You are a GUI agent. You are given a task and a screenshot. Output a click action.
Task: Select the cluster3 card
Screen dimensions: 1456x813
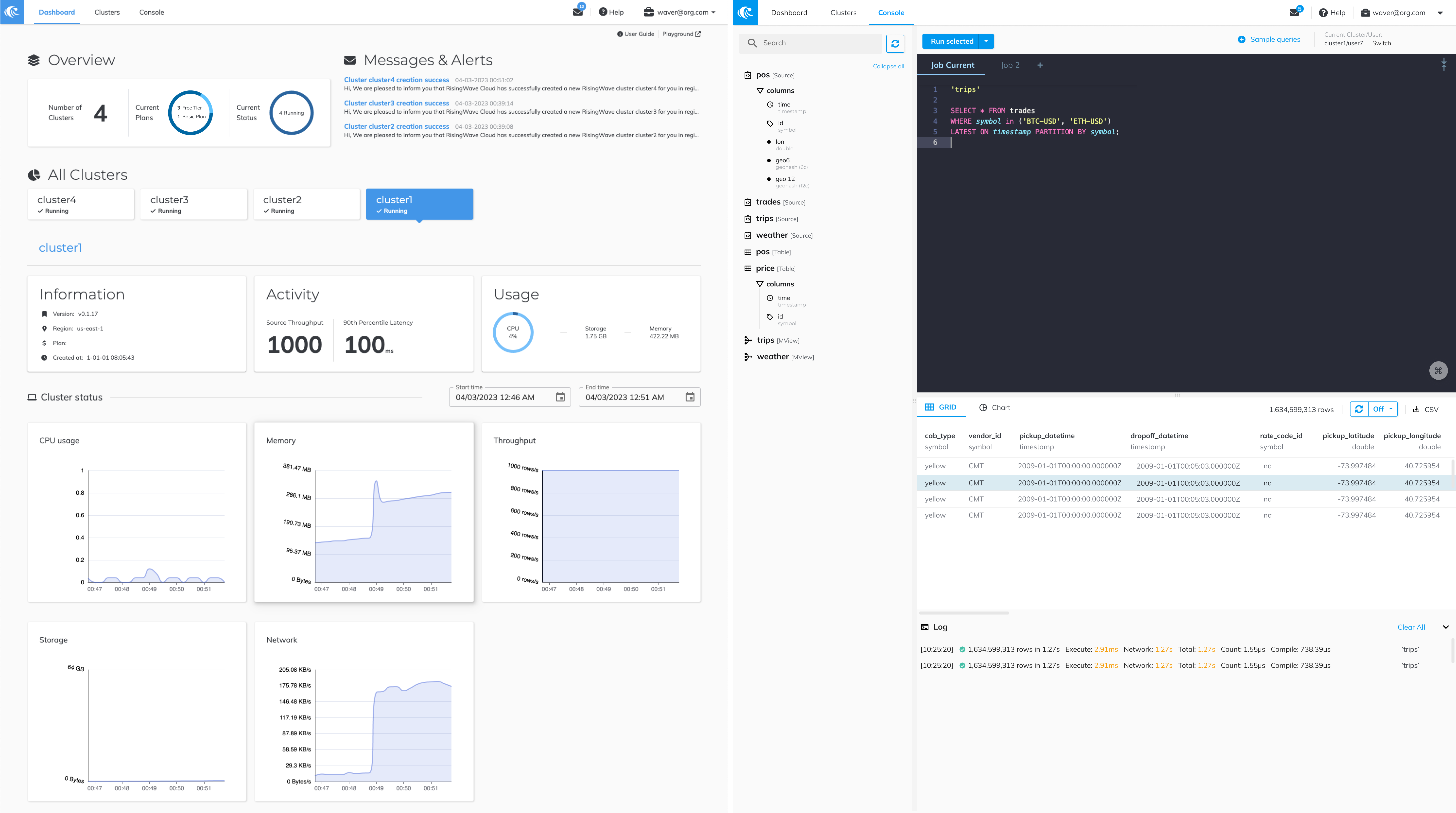pos(194,204)
